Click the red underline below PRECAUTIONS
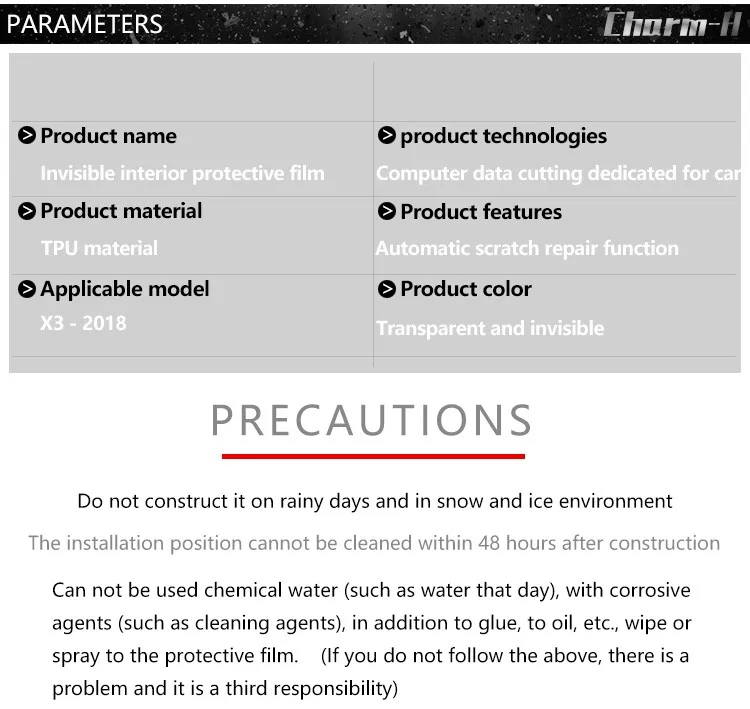Image resolution: width=750 pixels, height=709 pixels. point(374,456)
